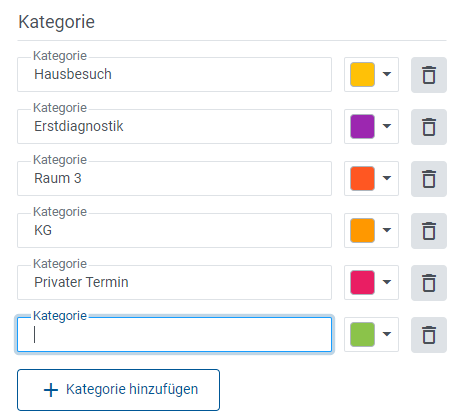Click the green swatch of the empty category

tap(362, 334)
